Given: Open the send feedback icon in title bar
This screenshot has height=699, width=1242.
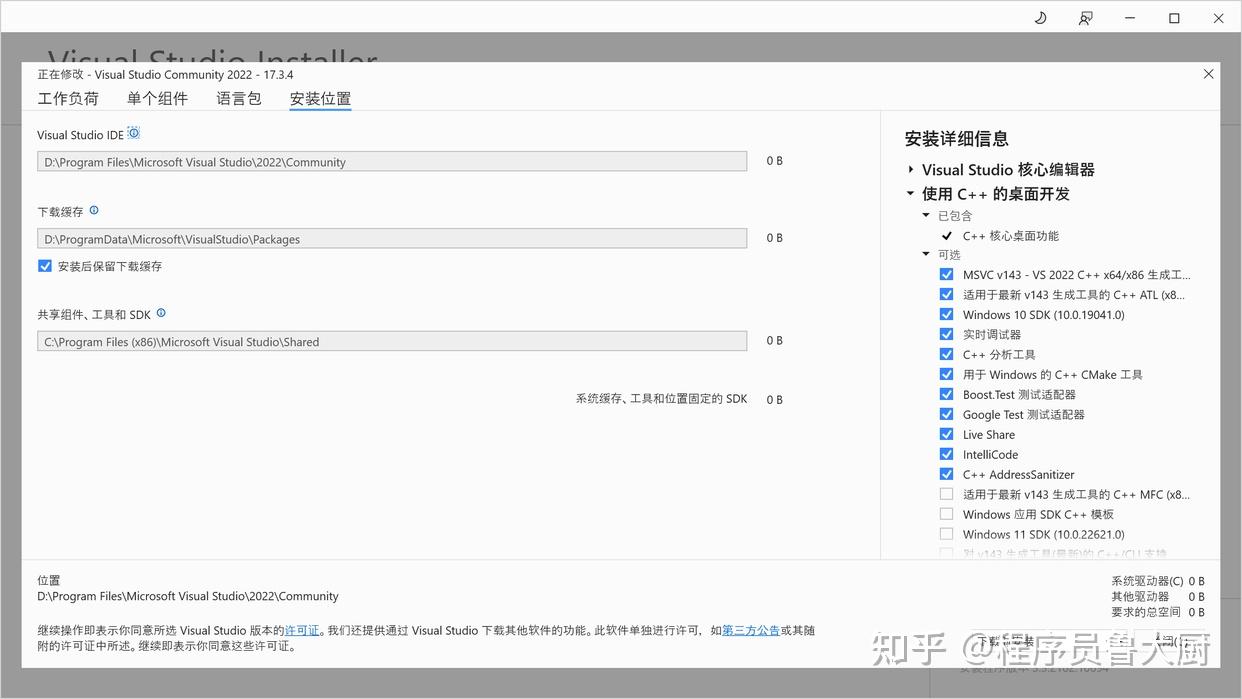Looking at the screenshot, I should pos(1085,18).
